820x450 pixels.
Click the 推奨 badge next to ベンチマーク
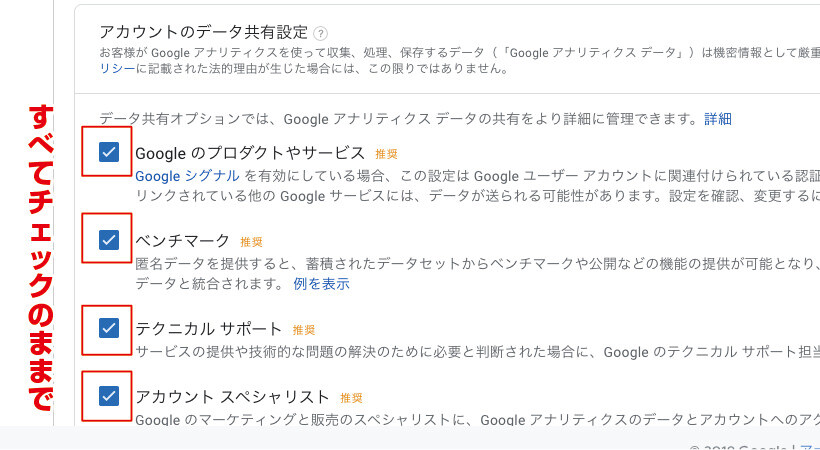click(251, 242)
